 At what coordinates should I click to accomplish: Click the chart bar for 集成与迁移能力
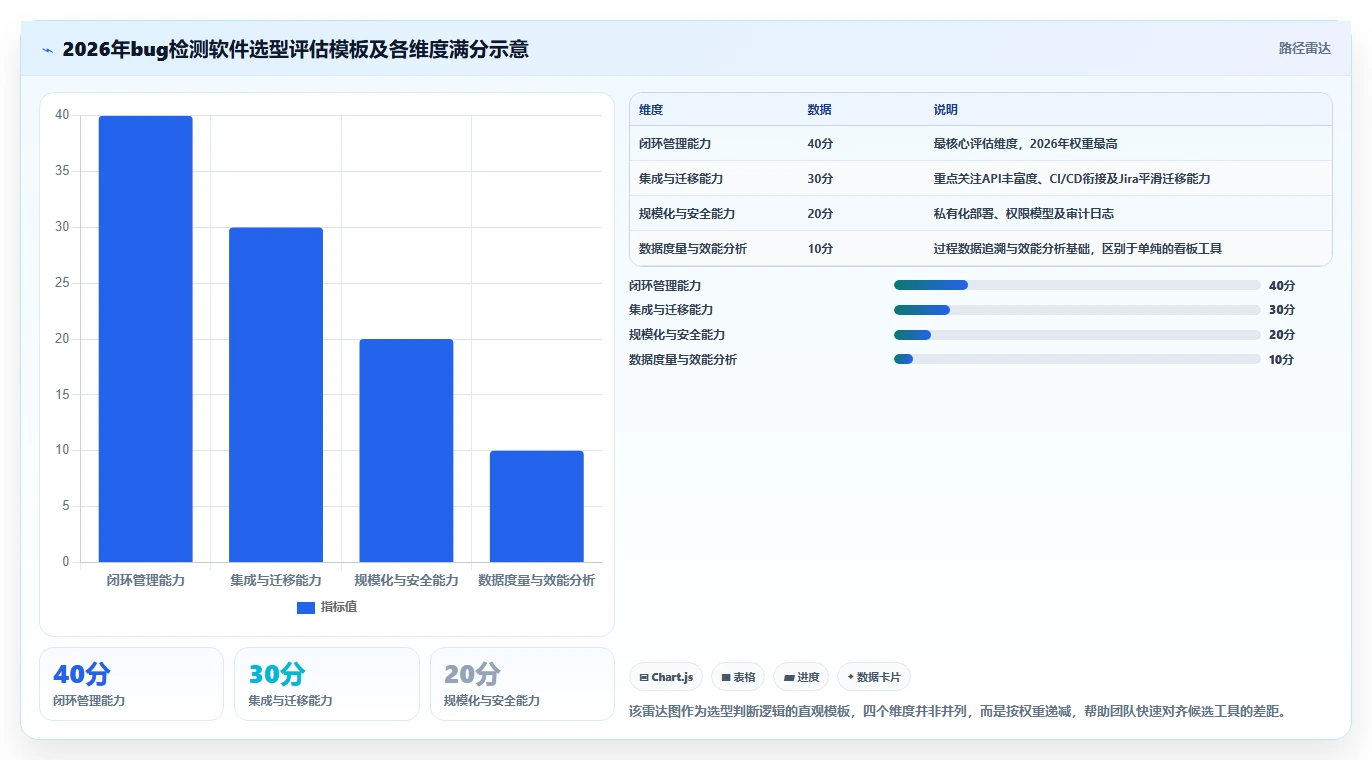tap(276, 395)
